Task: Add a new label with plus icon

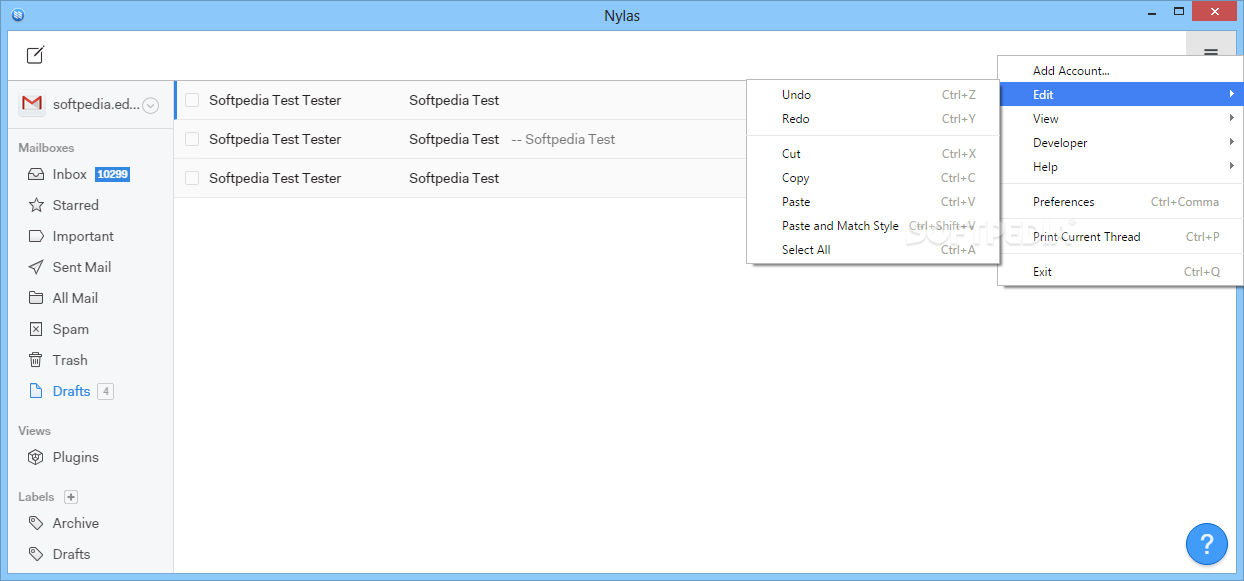Action: point(71,497)
